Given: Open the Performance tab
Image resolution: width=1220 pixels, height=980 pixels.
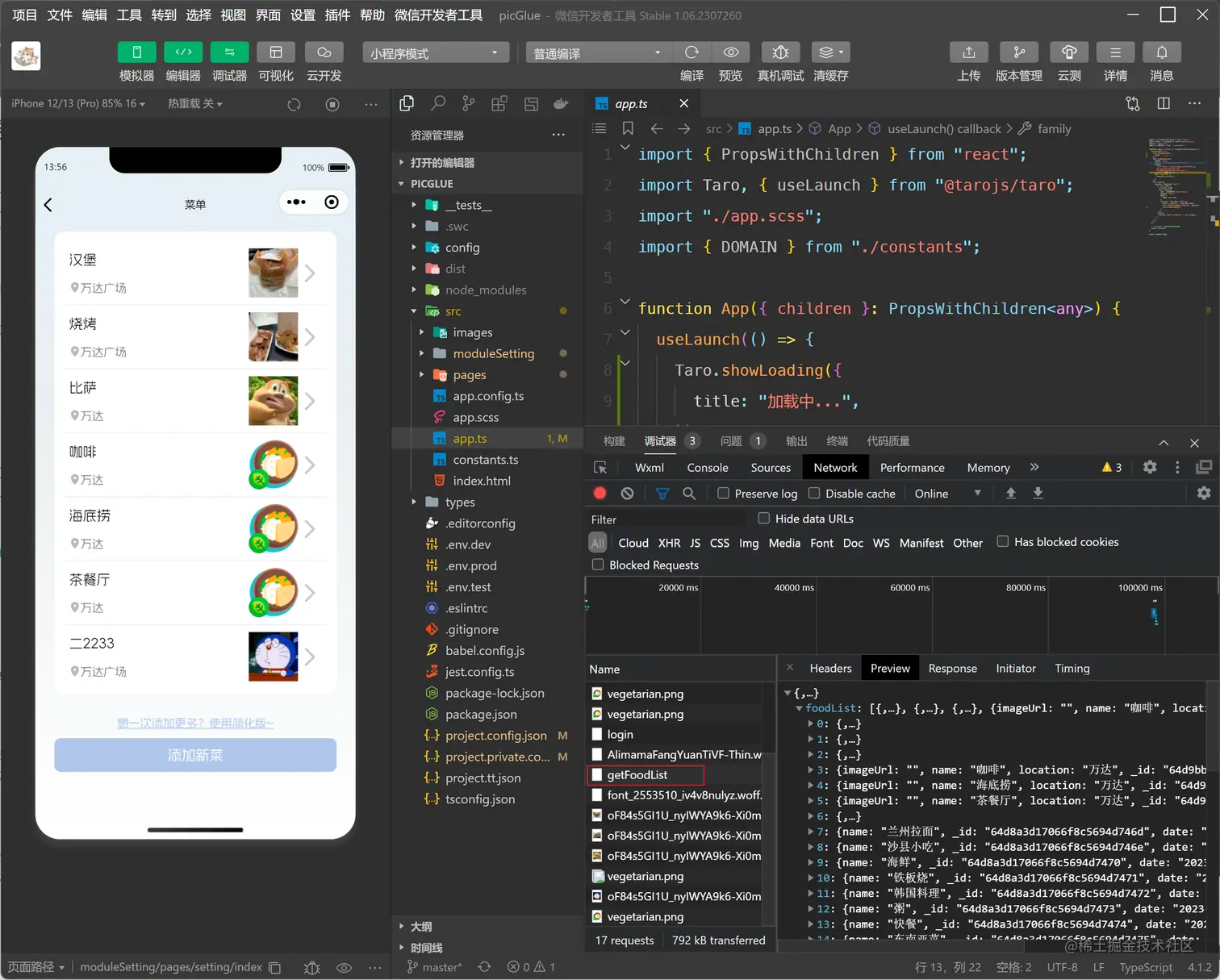Looking at the screenshot, I should point(912,468).
